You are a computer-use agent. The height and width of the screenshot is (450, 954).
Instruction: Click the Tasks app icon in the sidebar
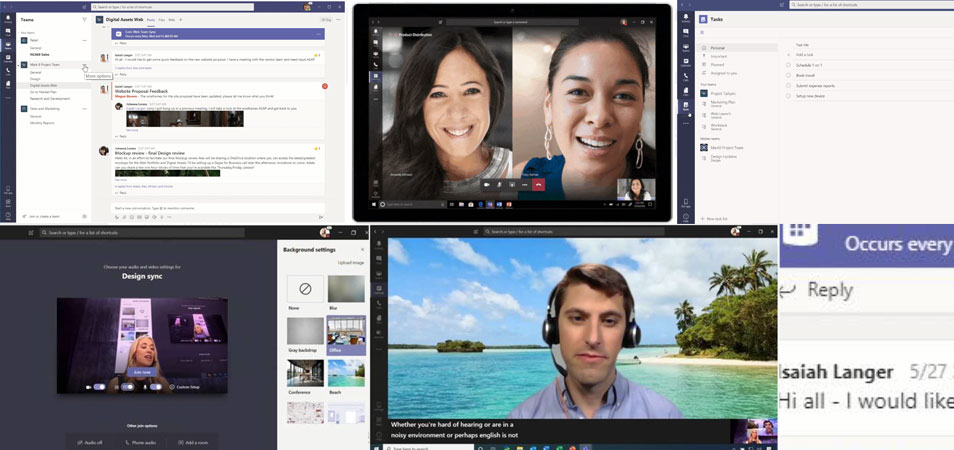(685, 104)
